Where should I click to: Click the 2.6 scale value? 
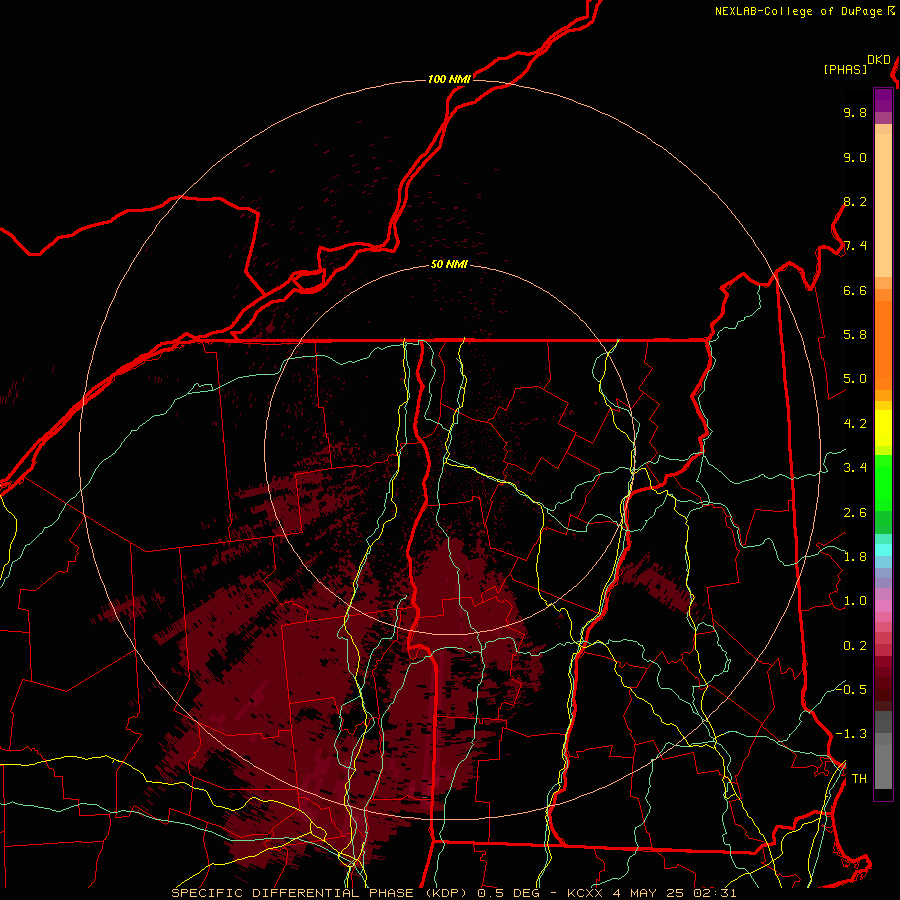coord(855,513)
